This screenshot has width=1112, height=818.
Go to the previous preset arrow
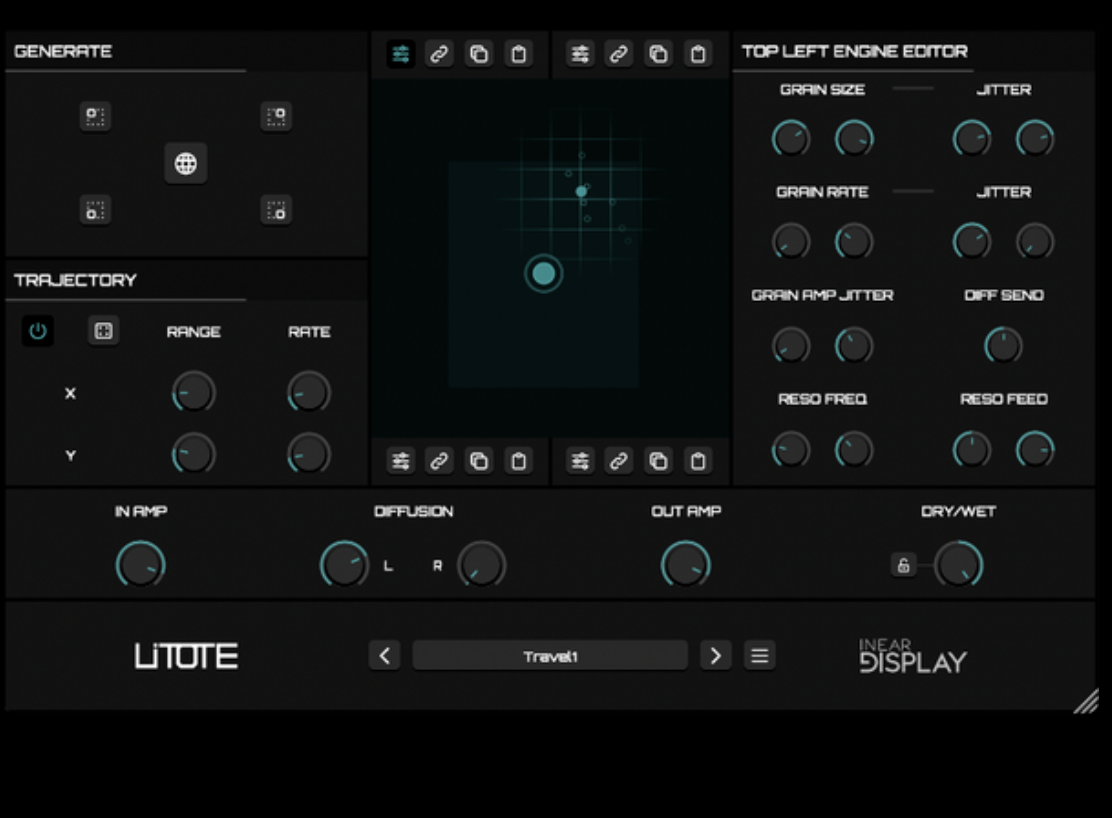click(x=384, y=656)
